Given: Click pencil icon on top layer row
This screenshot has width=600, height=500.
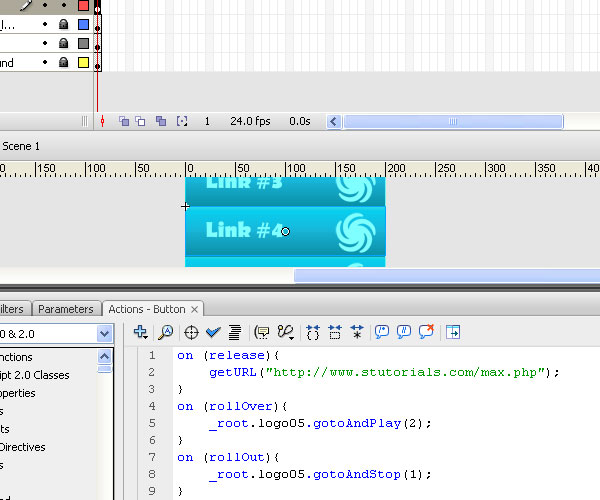Looking at the screenshot, I should tap(26, 5).
